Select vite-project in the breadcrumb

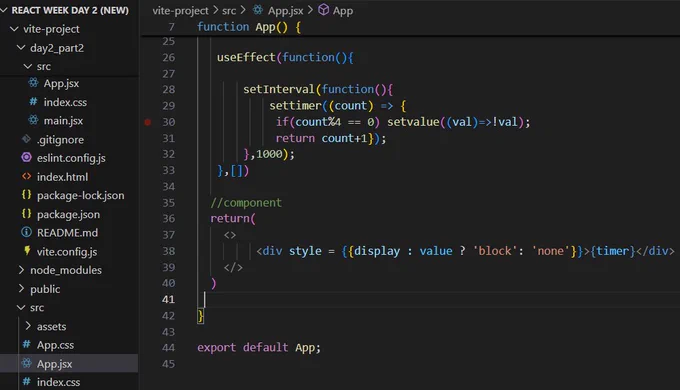[x=180, y=11]
